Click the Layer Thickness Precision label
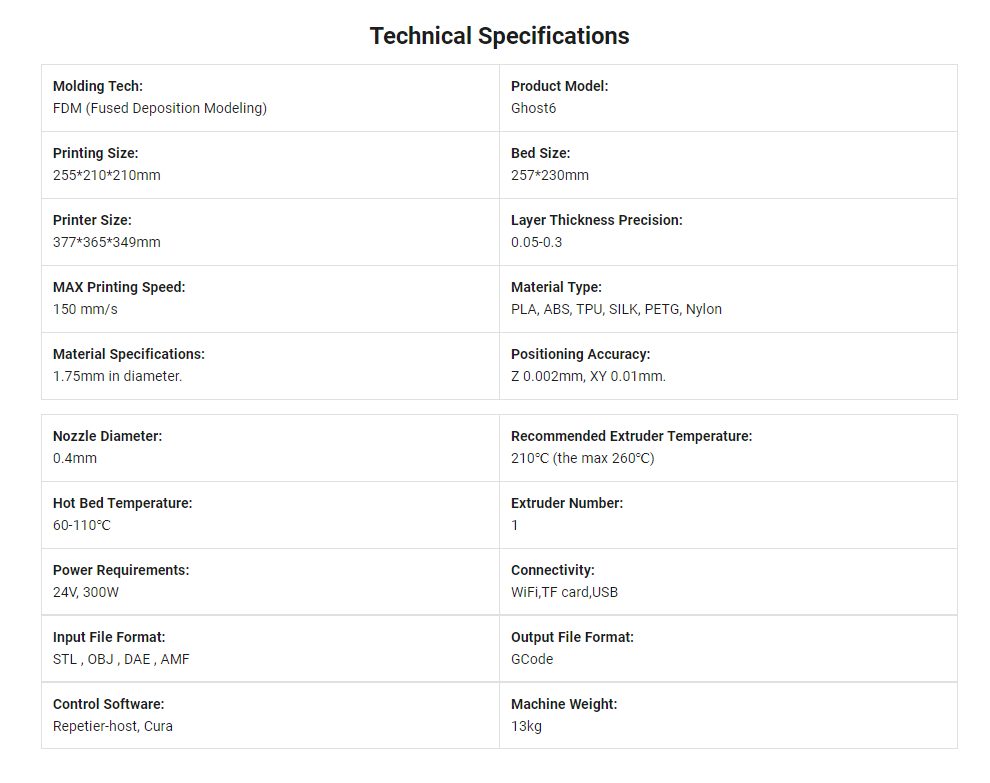The image size is (990, 783). point(597,220)
